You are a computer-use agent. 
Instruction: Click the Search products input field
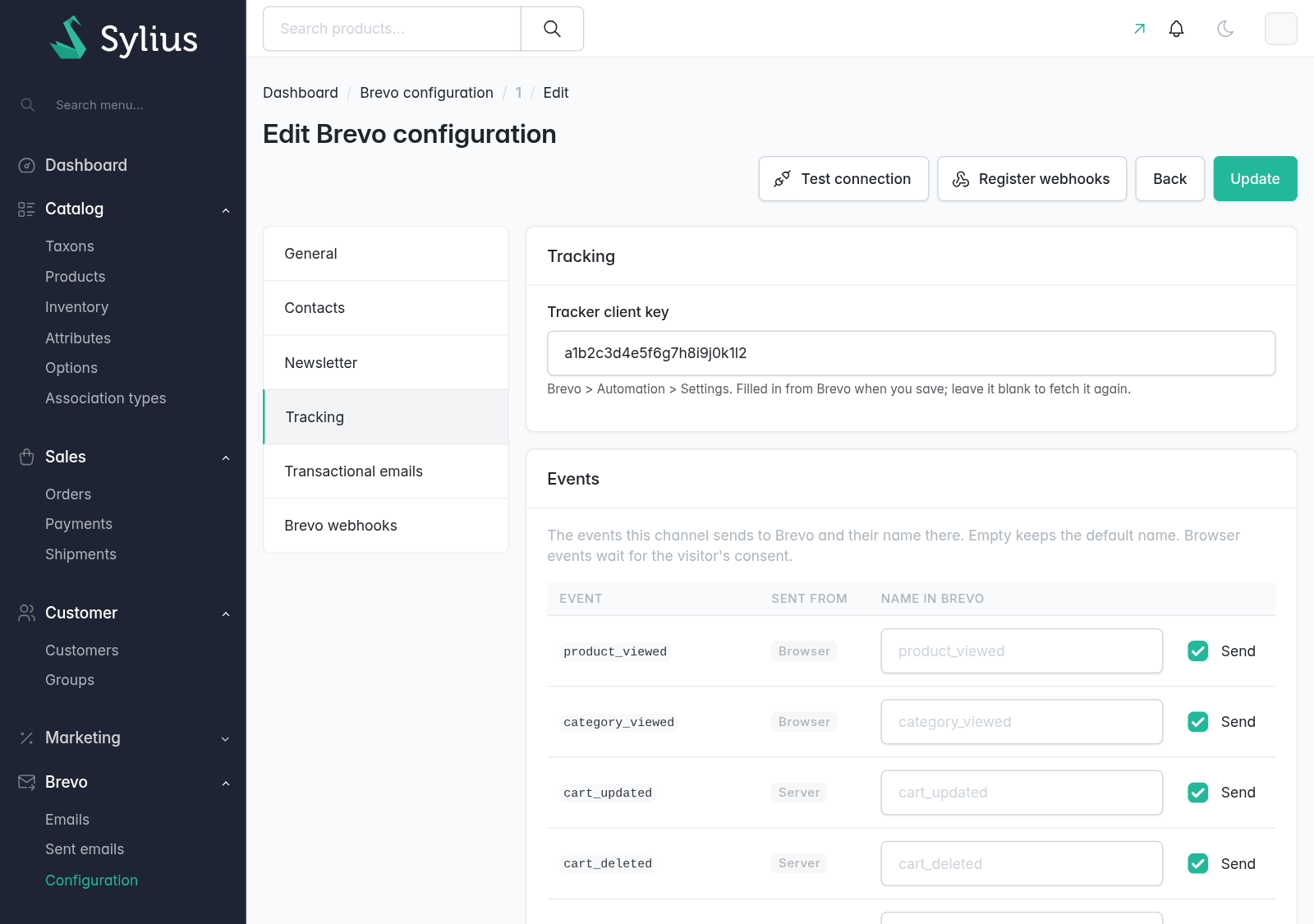[392, 29]
